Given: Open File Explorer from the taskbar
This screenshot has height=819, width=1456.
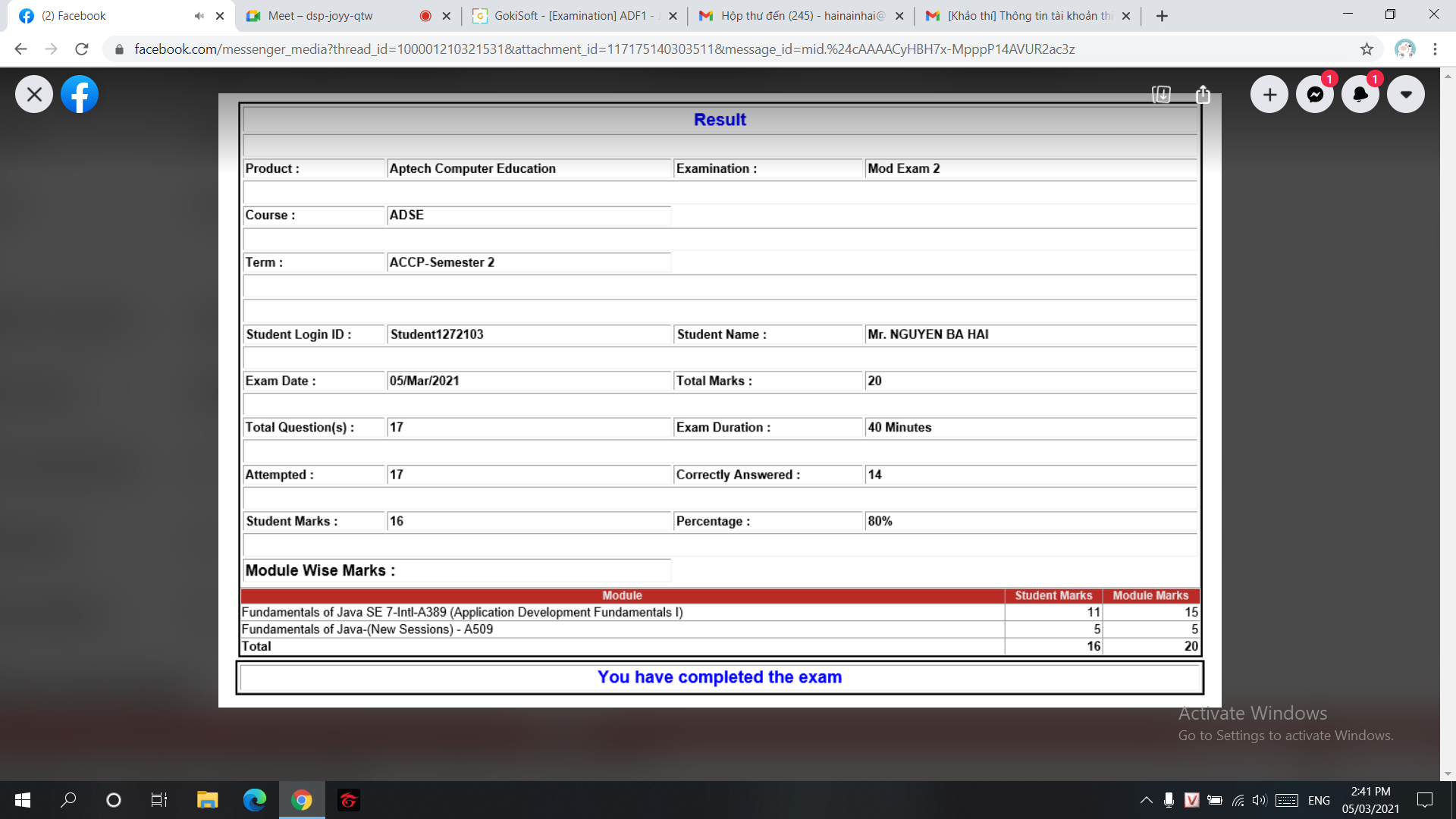Looking at the screenshot, I should (207, 800).
